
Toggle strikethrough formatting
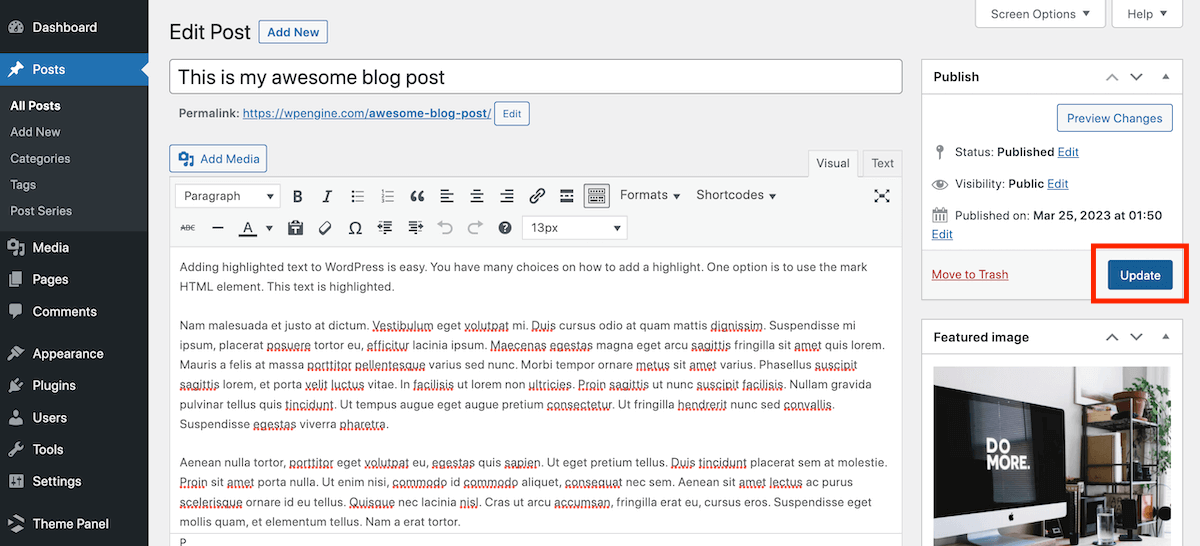pyautogui.click(x=188, y=228)
